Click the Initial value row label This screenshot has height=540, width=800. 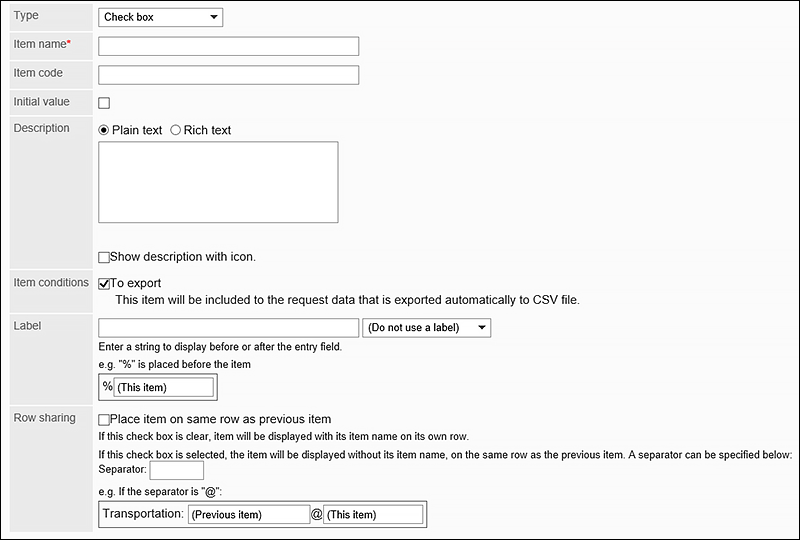click(41, 102)
